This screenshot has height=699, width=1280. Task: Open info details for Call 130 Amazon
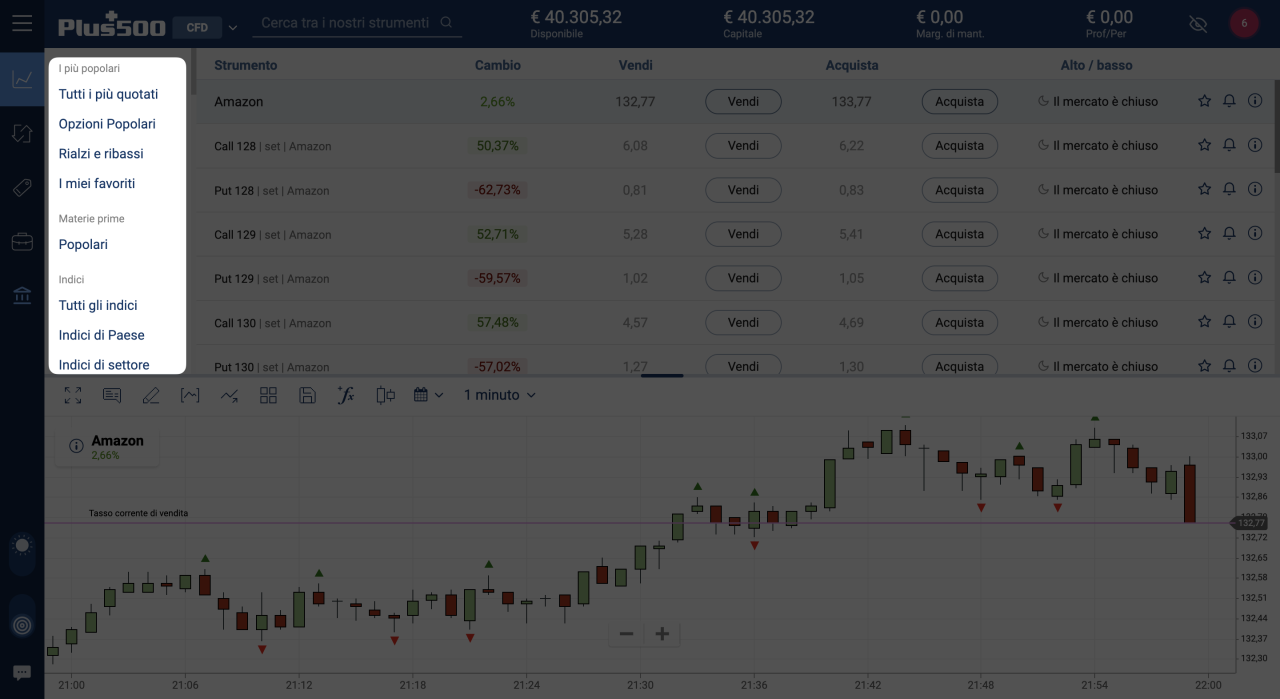pos(1255,322)
